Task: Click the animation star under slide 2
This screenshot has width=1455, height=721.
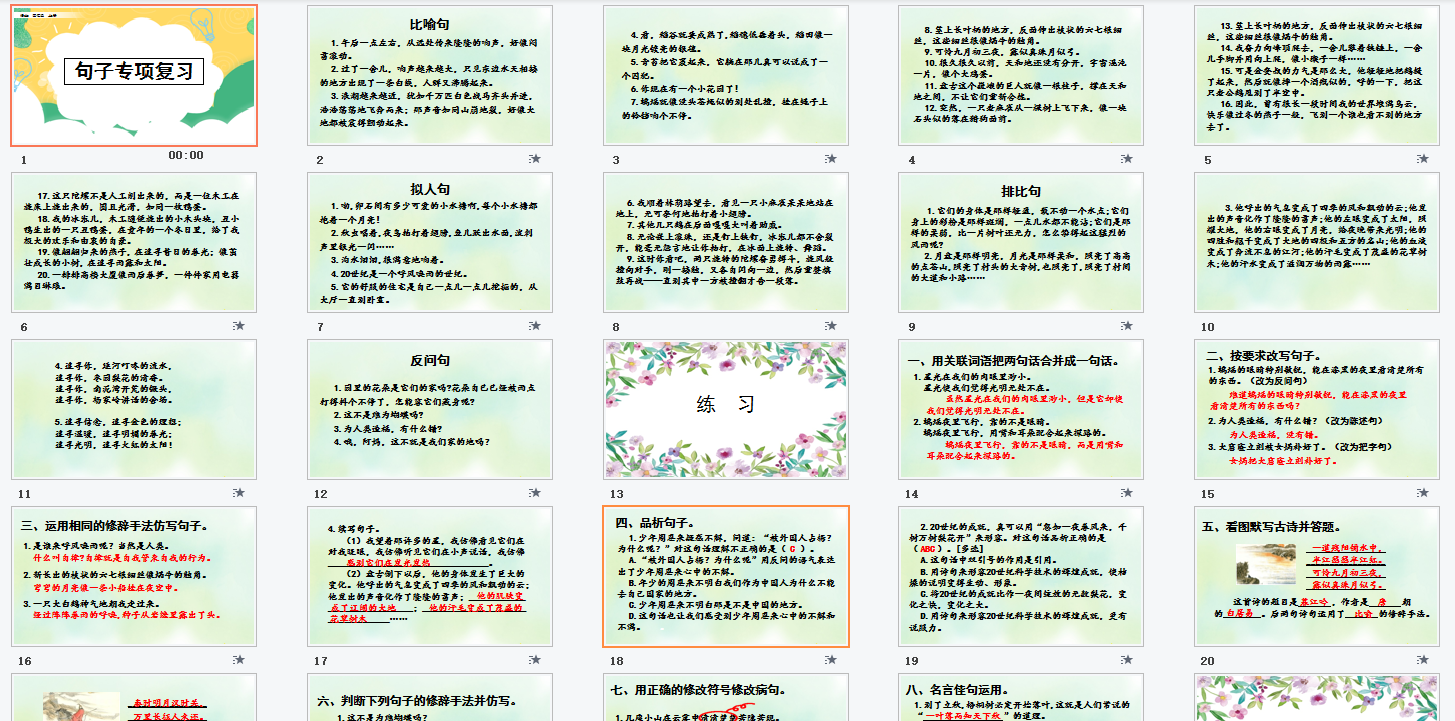Action: pos(536,159)
